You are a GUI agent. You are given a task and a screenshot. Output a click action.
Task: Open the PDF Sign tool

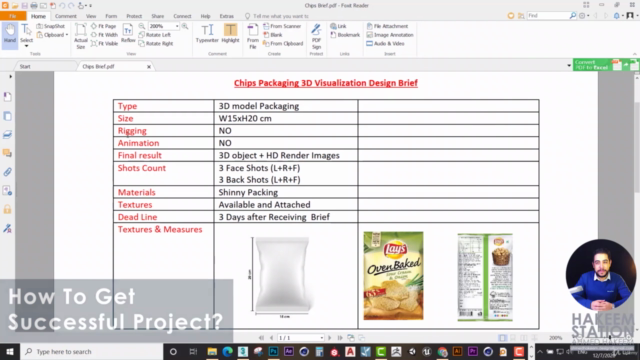tap(316, 36)
